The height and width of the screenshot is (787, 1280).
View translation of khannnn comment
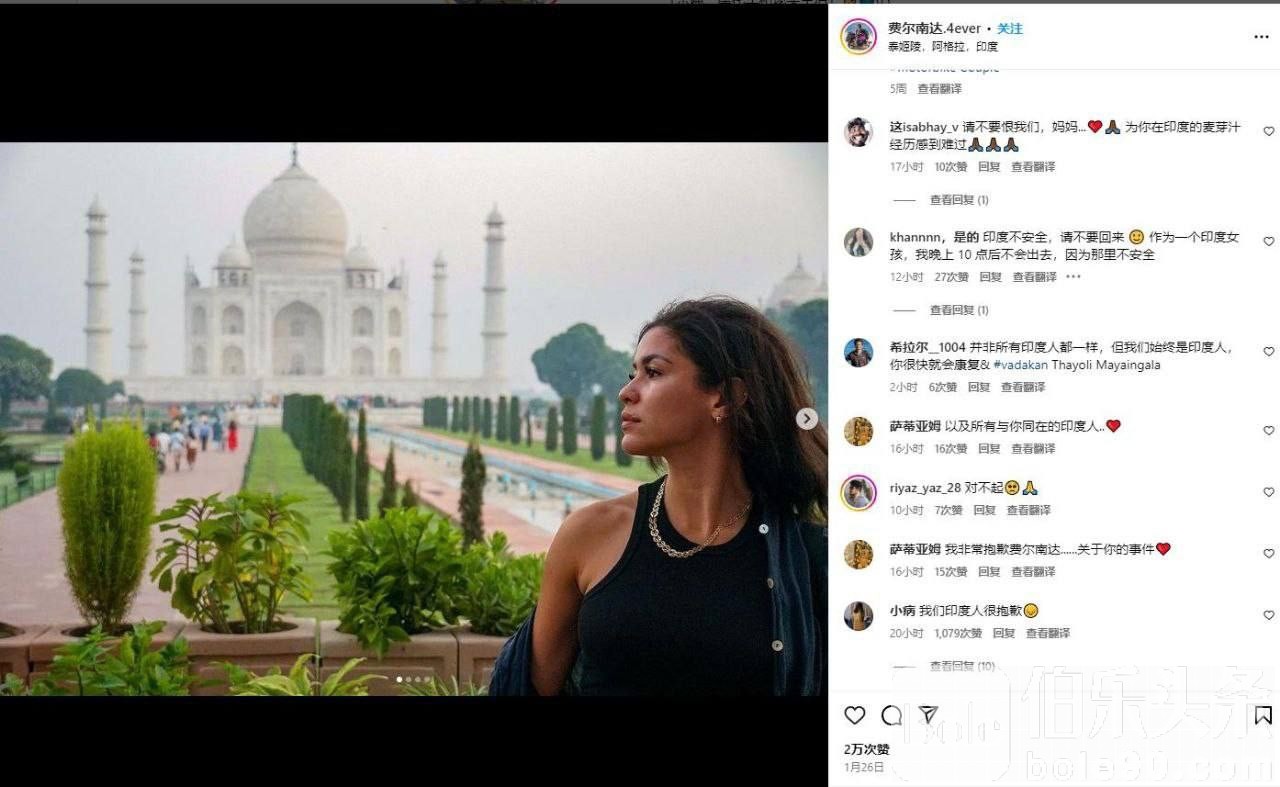click(x=1034, y=277)
